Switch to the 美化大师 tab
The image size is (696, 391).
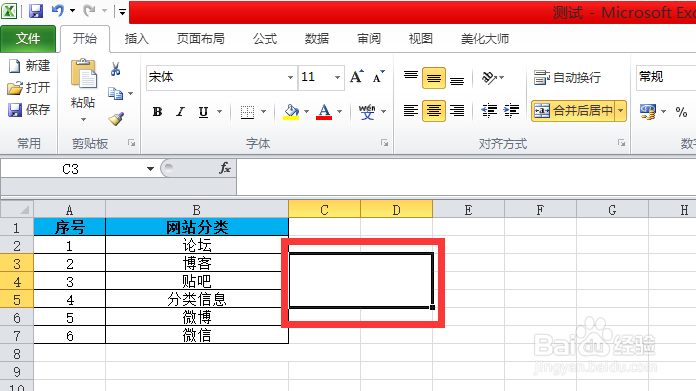point(485,39)
